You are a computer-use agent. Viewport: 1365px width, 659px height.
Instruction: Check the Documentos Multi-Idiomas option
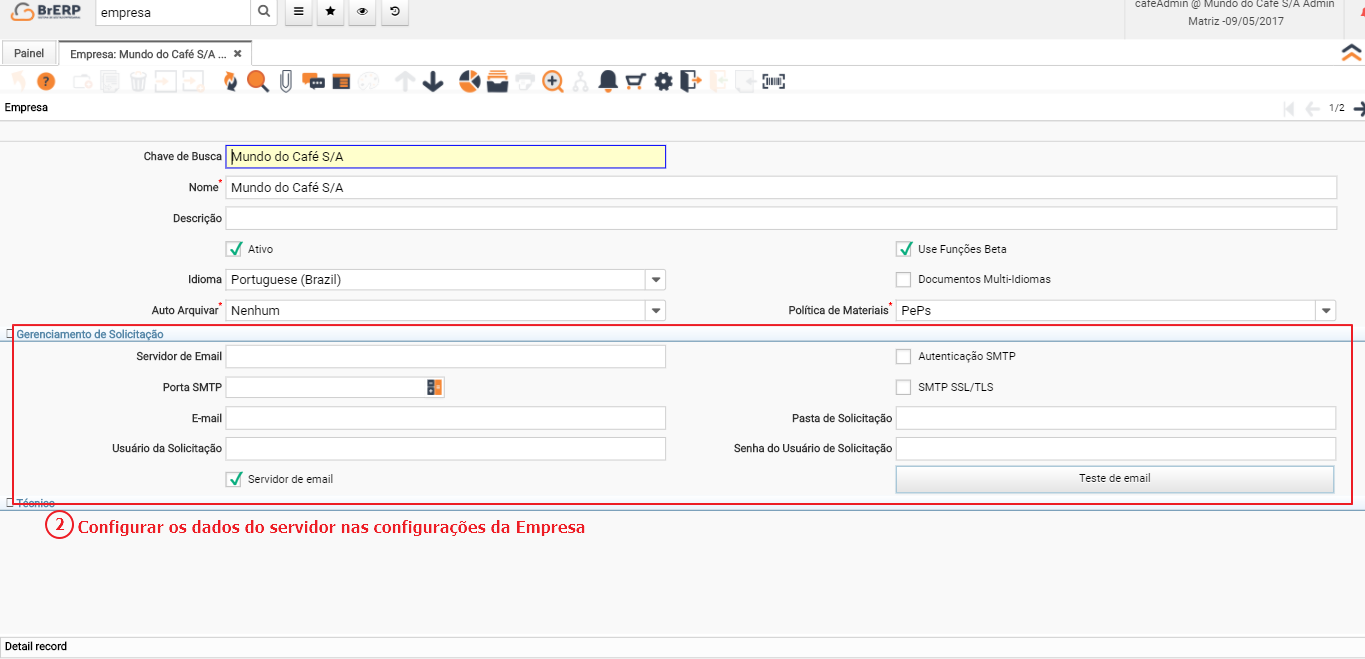click(903, 279)
